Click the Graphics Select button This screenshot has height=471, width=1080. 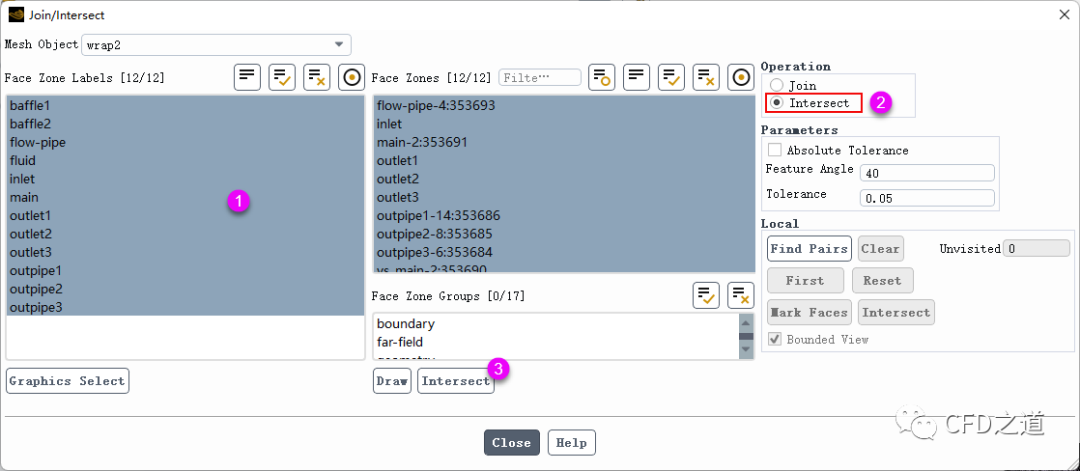[x=68, y=381]
